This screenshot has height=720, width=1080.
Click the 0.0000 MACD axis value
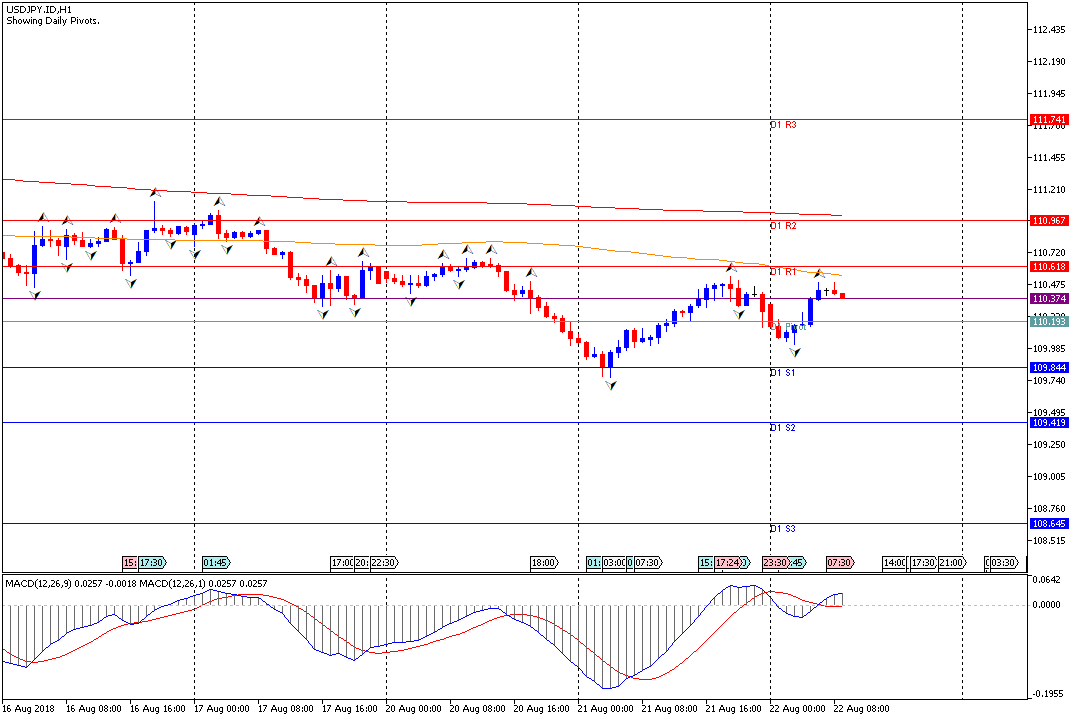(x=1046, y=605)
